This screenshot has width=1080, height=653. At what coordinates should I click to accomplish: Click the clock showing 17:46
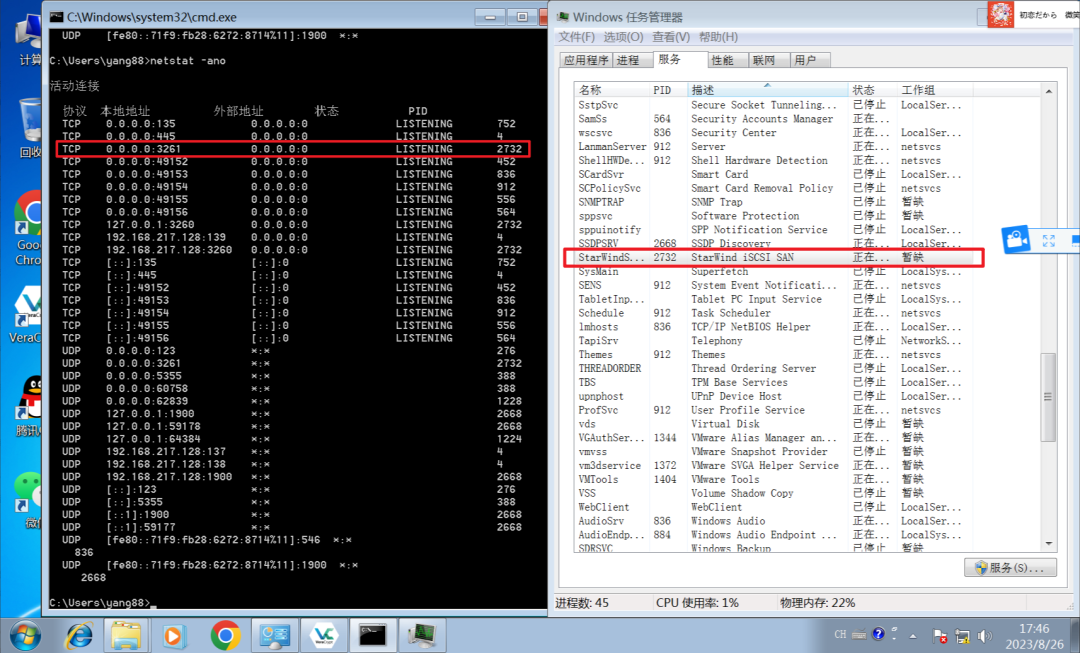click(1034, 628)
